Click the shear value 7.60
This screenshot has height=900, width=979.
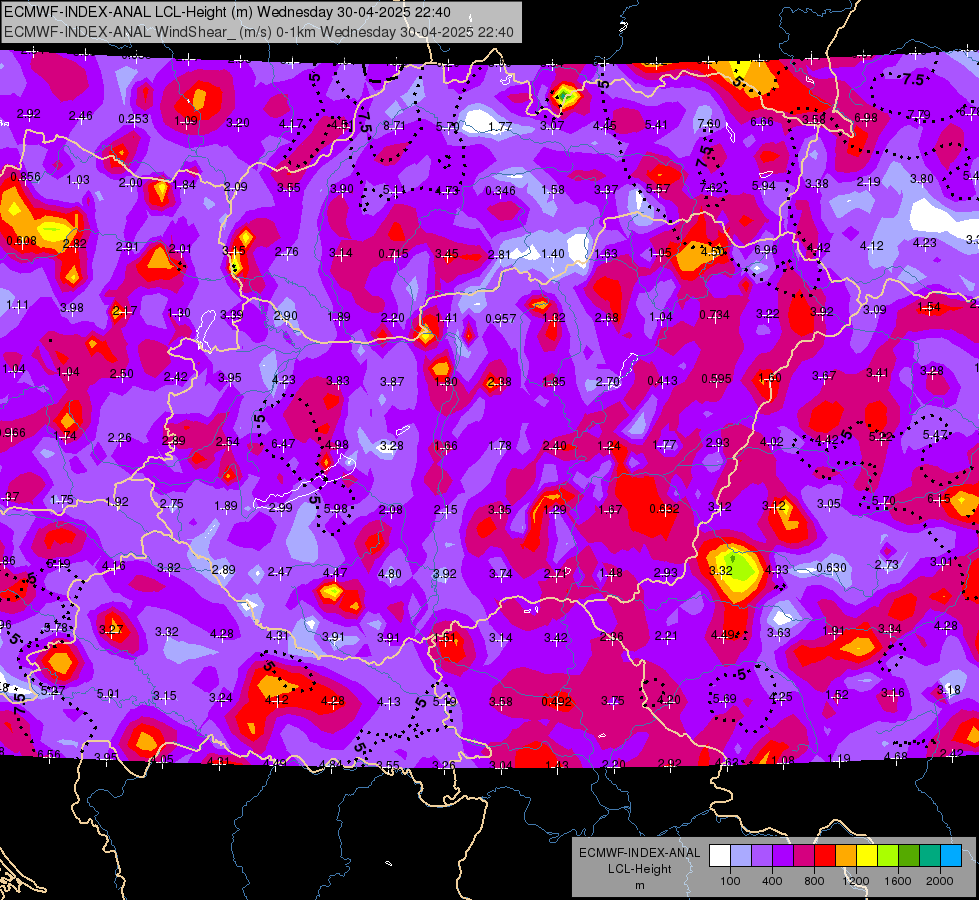click(x=709, y=124)
